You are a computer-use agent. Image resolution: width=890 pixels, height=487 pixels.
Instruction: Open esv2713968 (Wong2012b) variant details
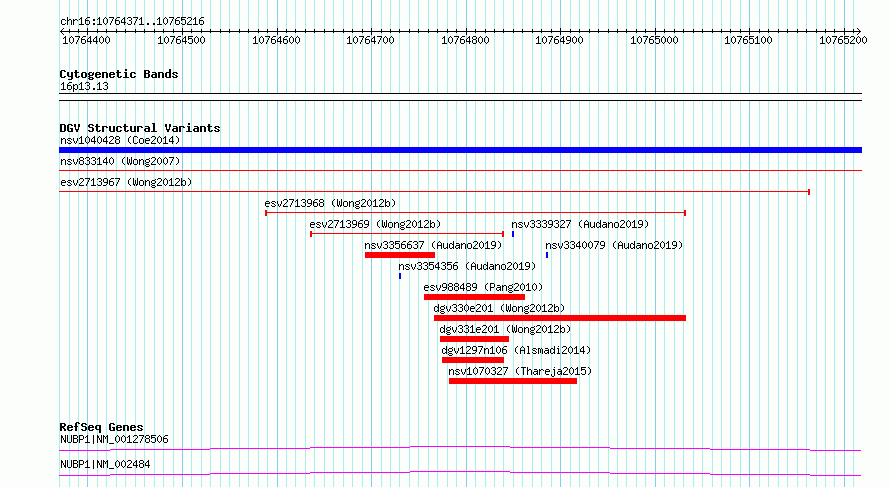point(330,203)
